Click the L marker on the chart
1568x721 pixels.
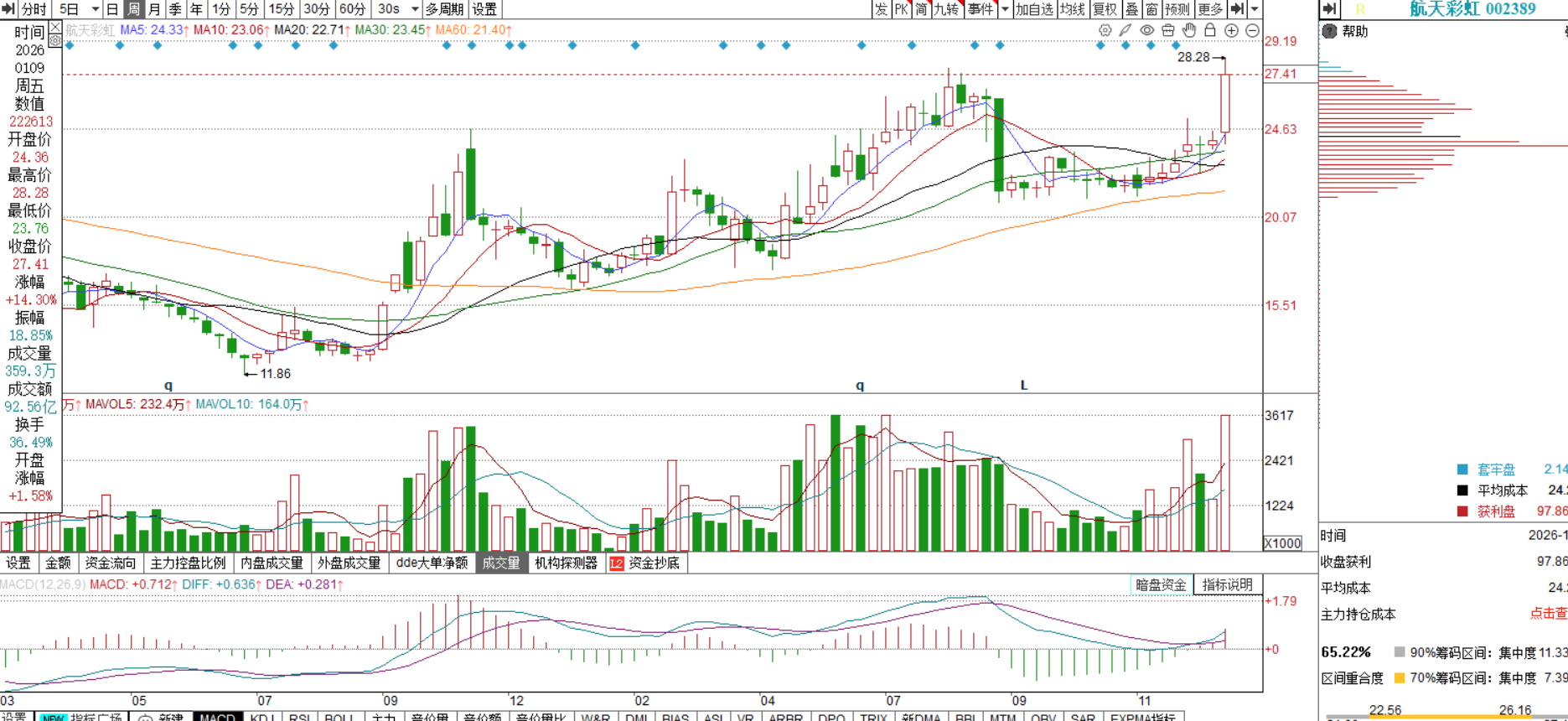(1024, 385)
